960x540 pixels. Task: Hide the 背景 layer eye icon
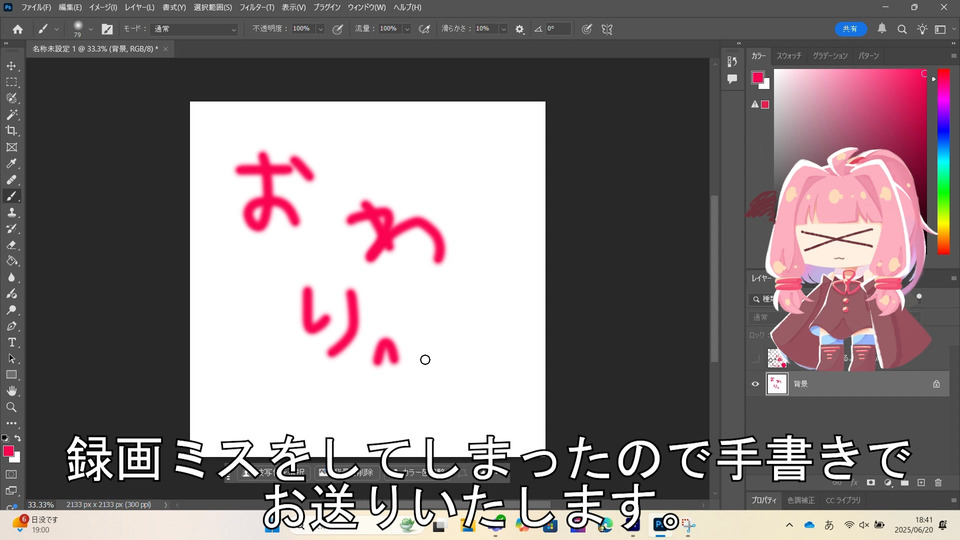[755, 384]
